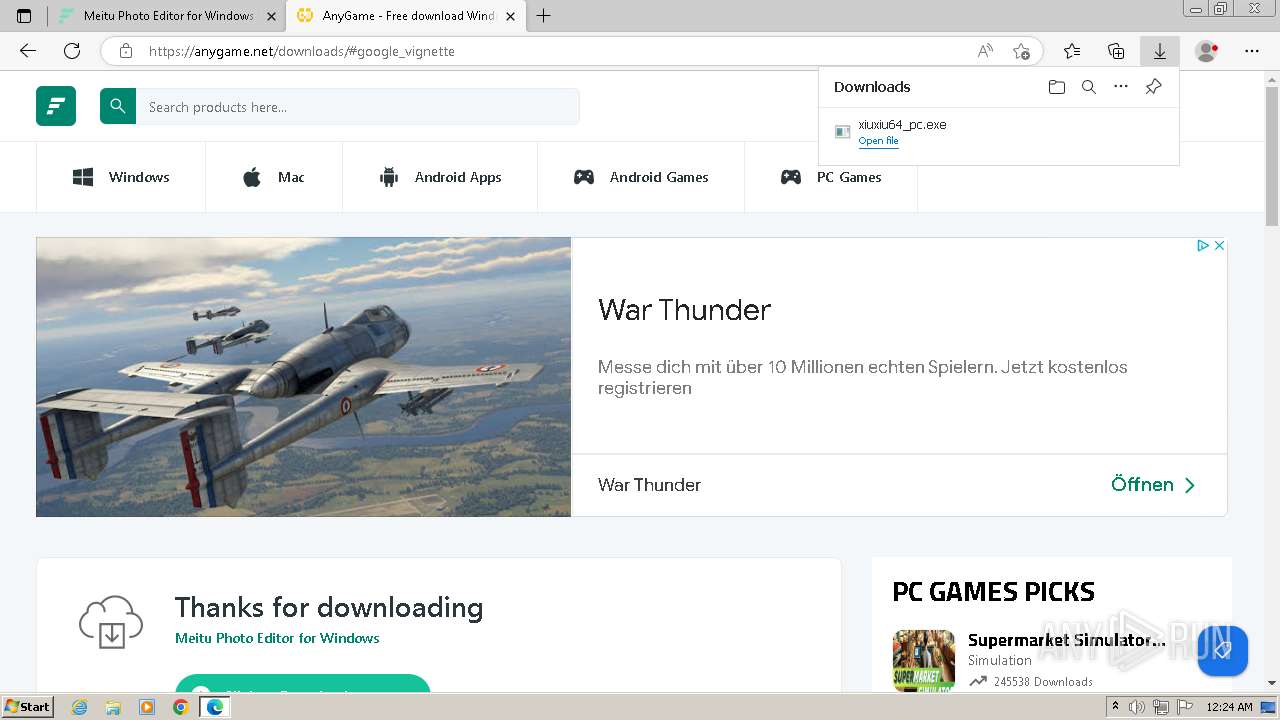Search downloads in Downloads panel
1280x720 pixels.
click(1089, 87)
